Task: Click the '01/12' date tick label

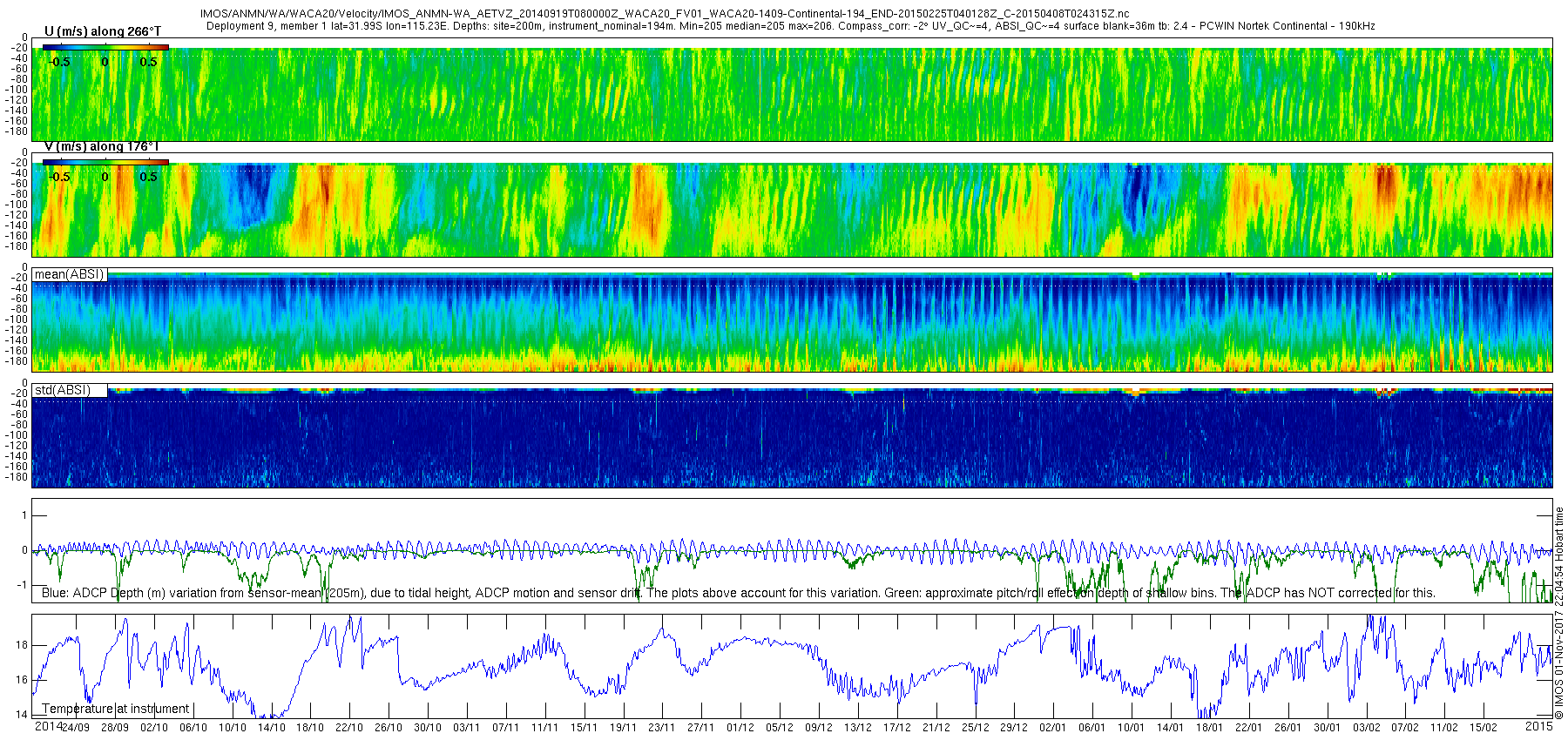Action: pyautogui.click(x=740, y=728)
